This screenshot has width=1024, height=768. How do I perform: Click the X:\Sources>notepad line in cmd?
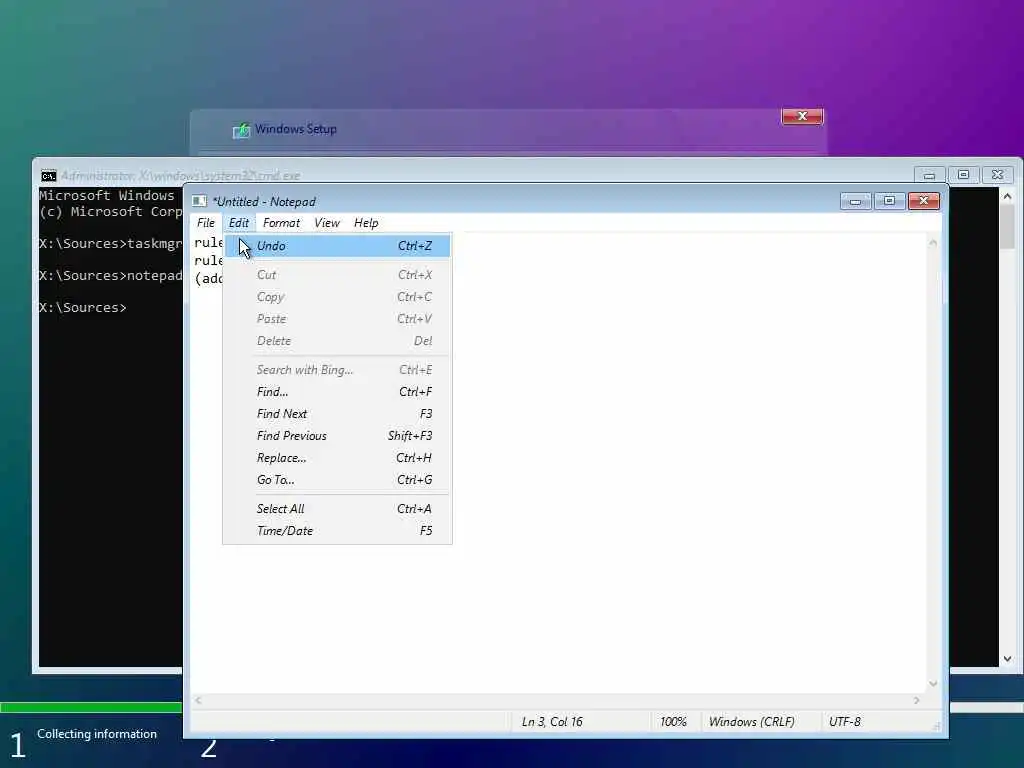(110, 276)
